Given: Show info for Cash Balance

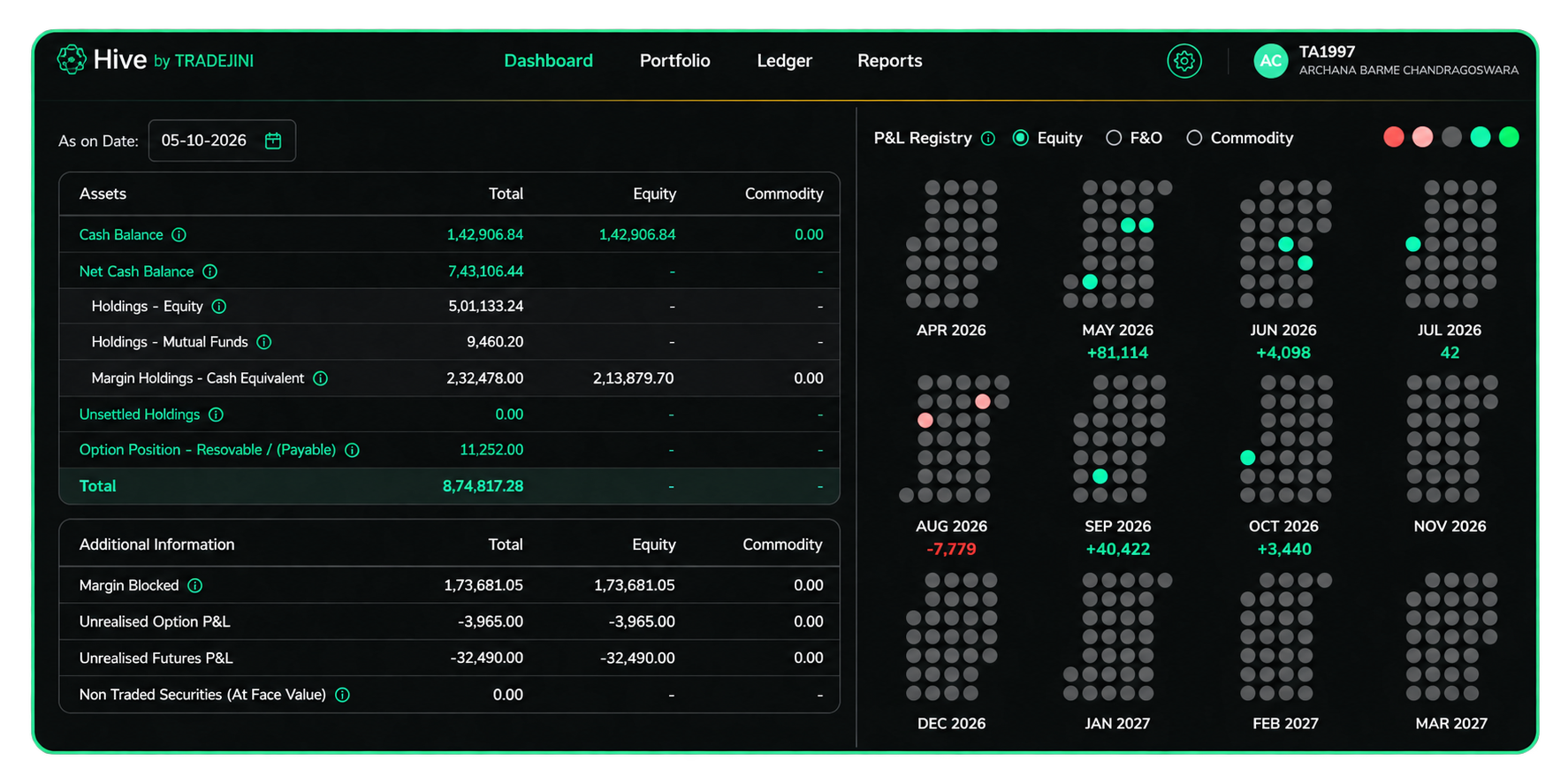Looking at the screenshot, I should click(x=179, y=235).
